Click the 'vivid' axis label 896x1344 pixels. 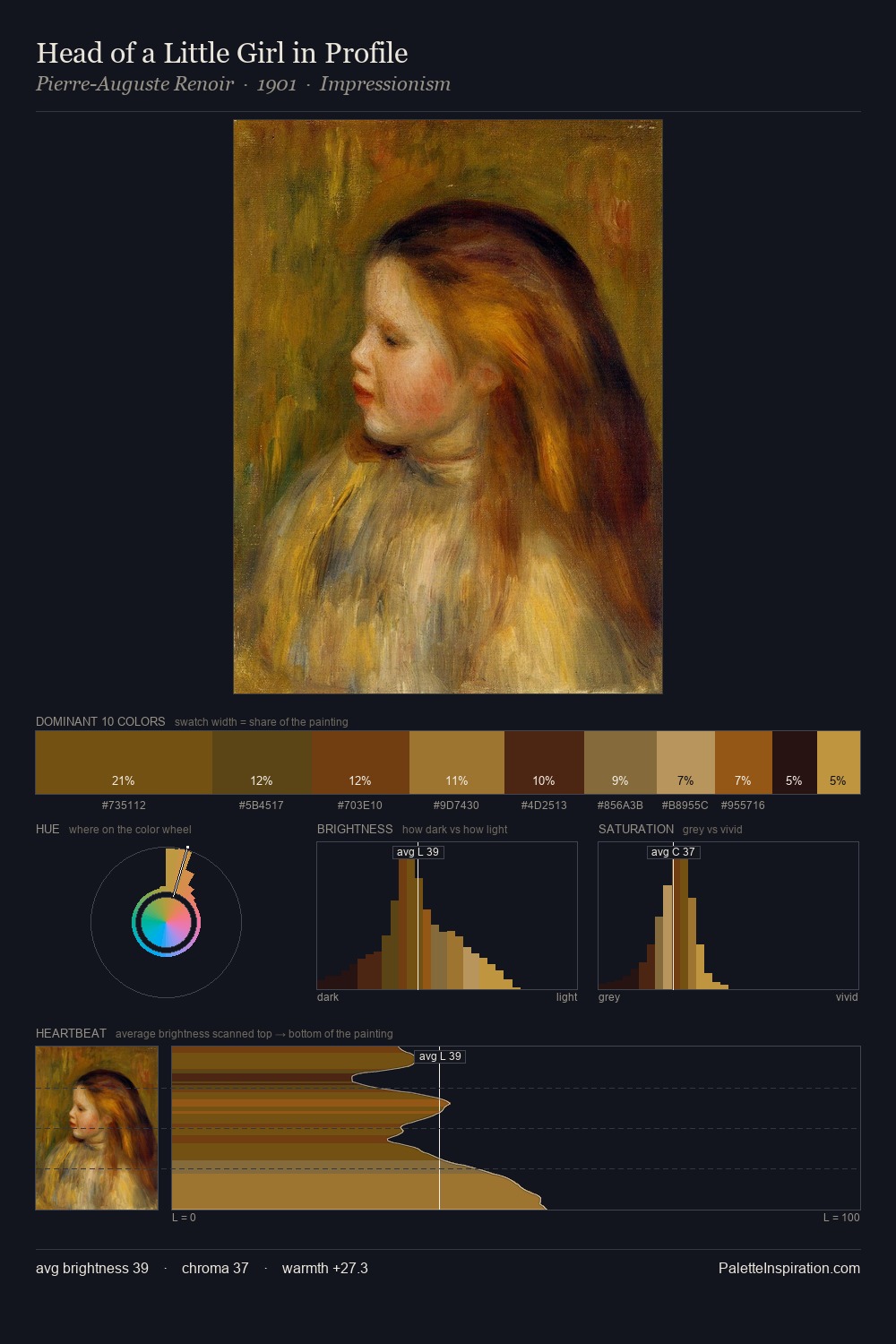(847, 997)
